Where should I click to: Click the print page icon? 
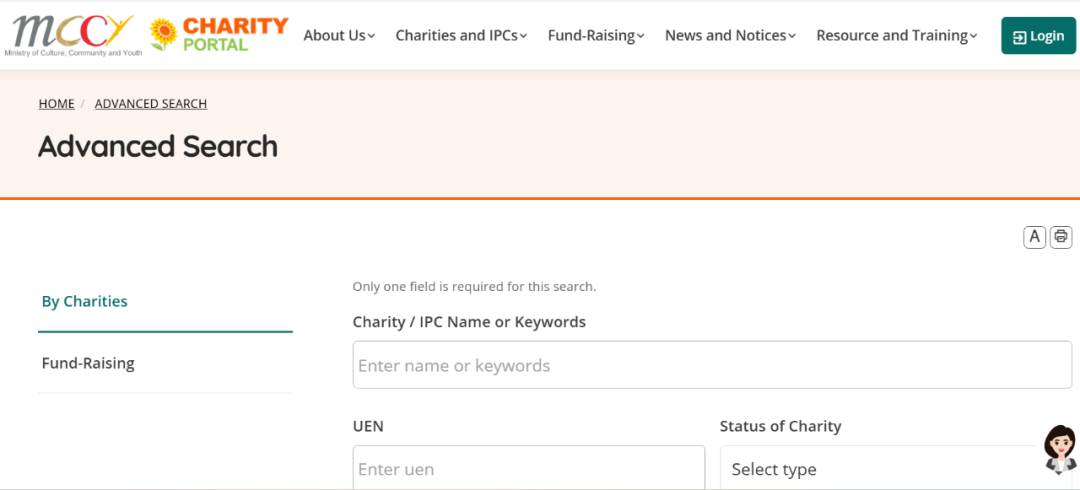coord(1061,237)
